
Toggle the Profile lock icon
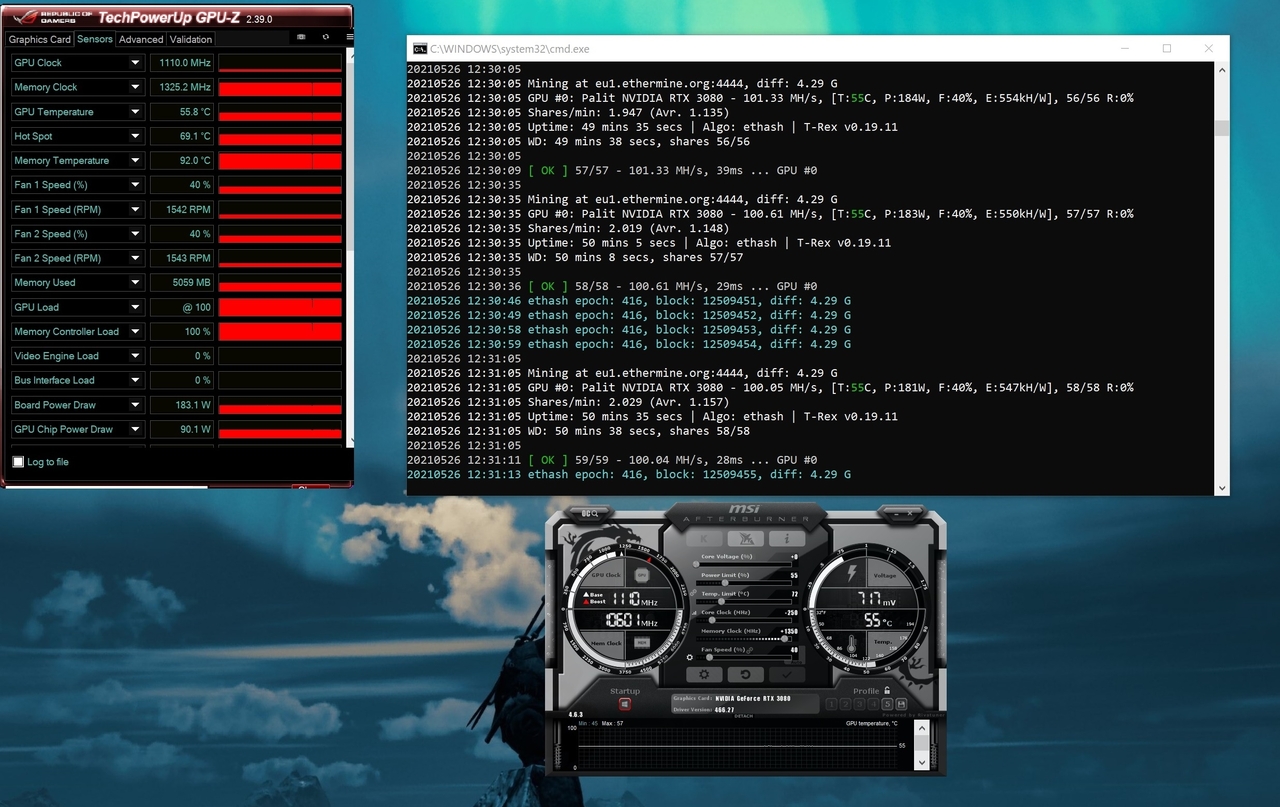[x=887, y=691]
